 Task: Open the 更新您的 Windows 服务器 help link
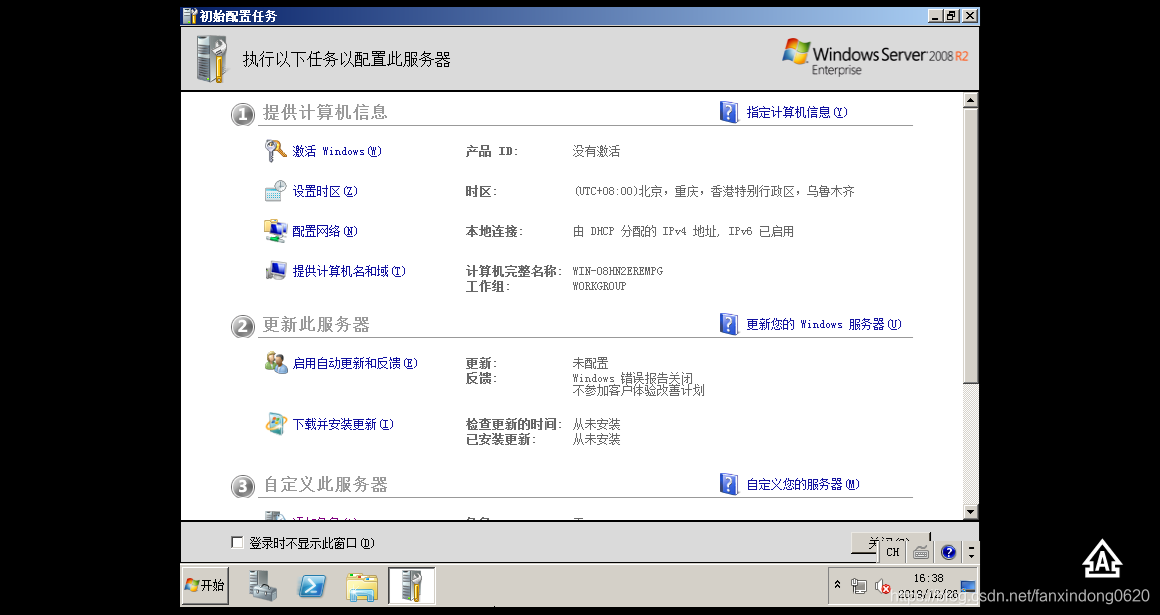pyautogui.click(x=823, y=324)
